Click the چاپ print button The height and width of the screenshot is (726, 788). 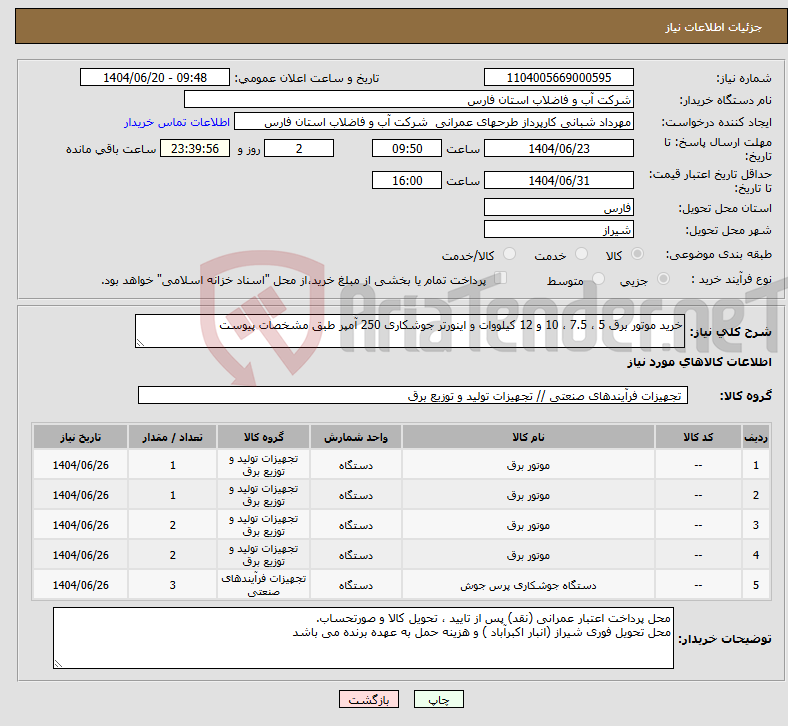pyautogui.click(x=439, y=699)
